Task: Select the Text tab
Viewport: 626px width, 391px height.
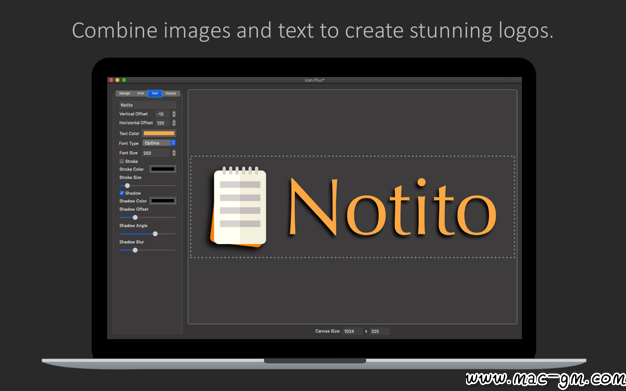Action: [155, 93]
